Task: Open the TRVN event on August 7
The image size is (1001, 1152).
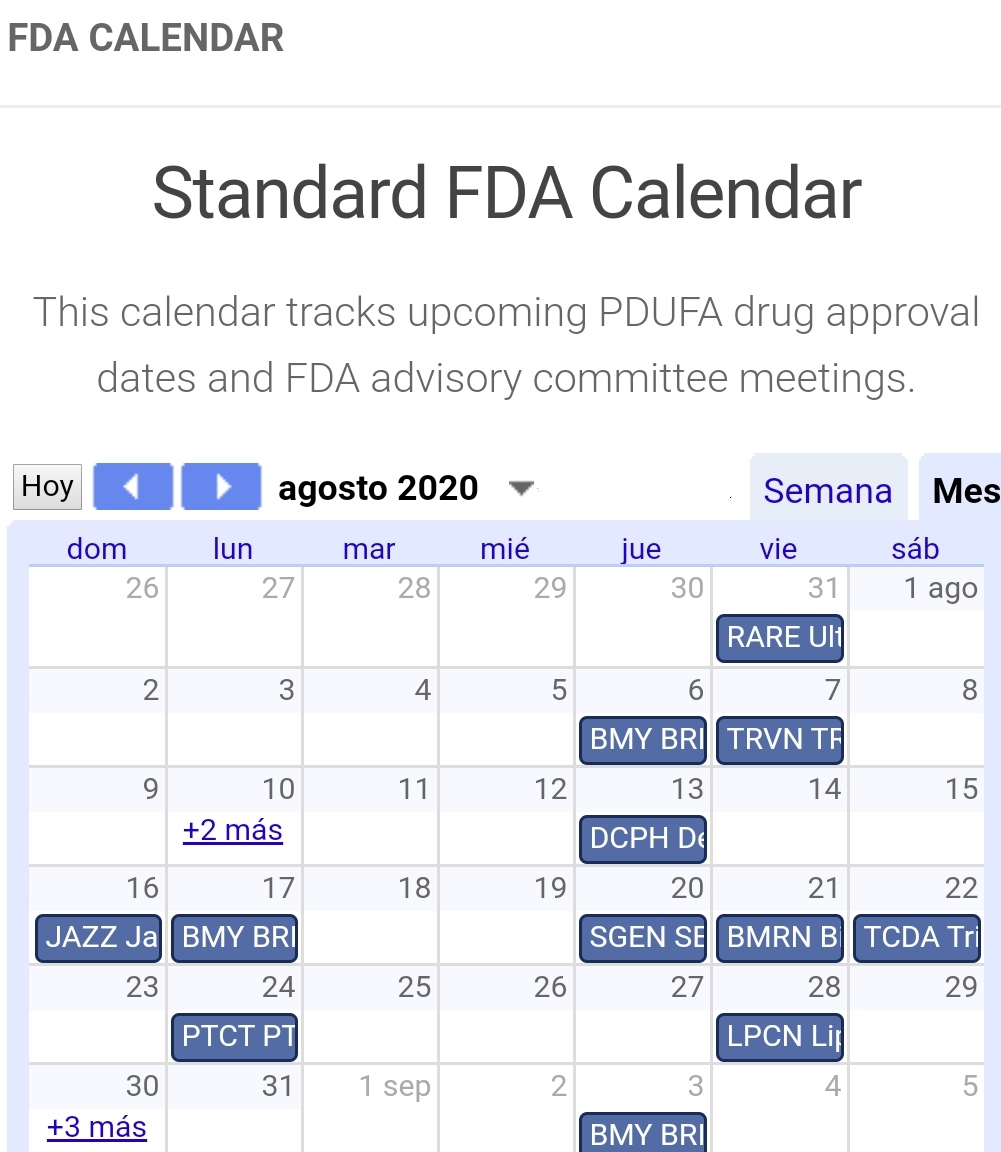Action: [x=780, y=739]
